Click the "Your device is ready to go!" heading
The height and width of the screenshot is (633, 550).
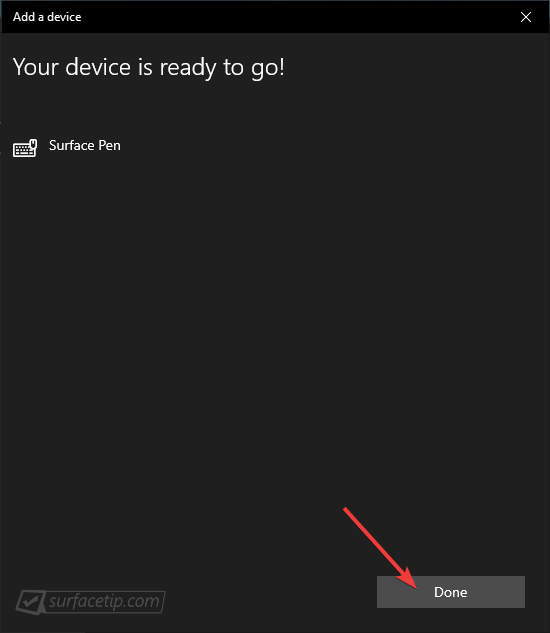click(149, 68)
